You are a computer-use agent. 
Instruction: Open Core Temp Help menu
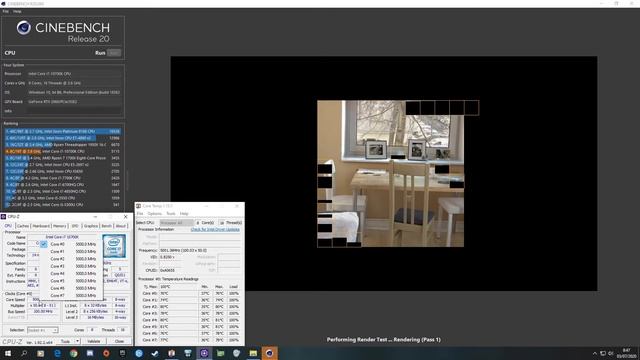(184, 213)
